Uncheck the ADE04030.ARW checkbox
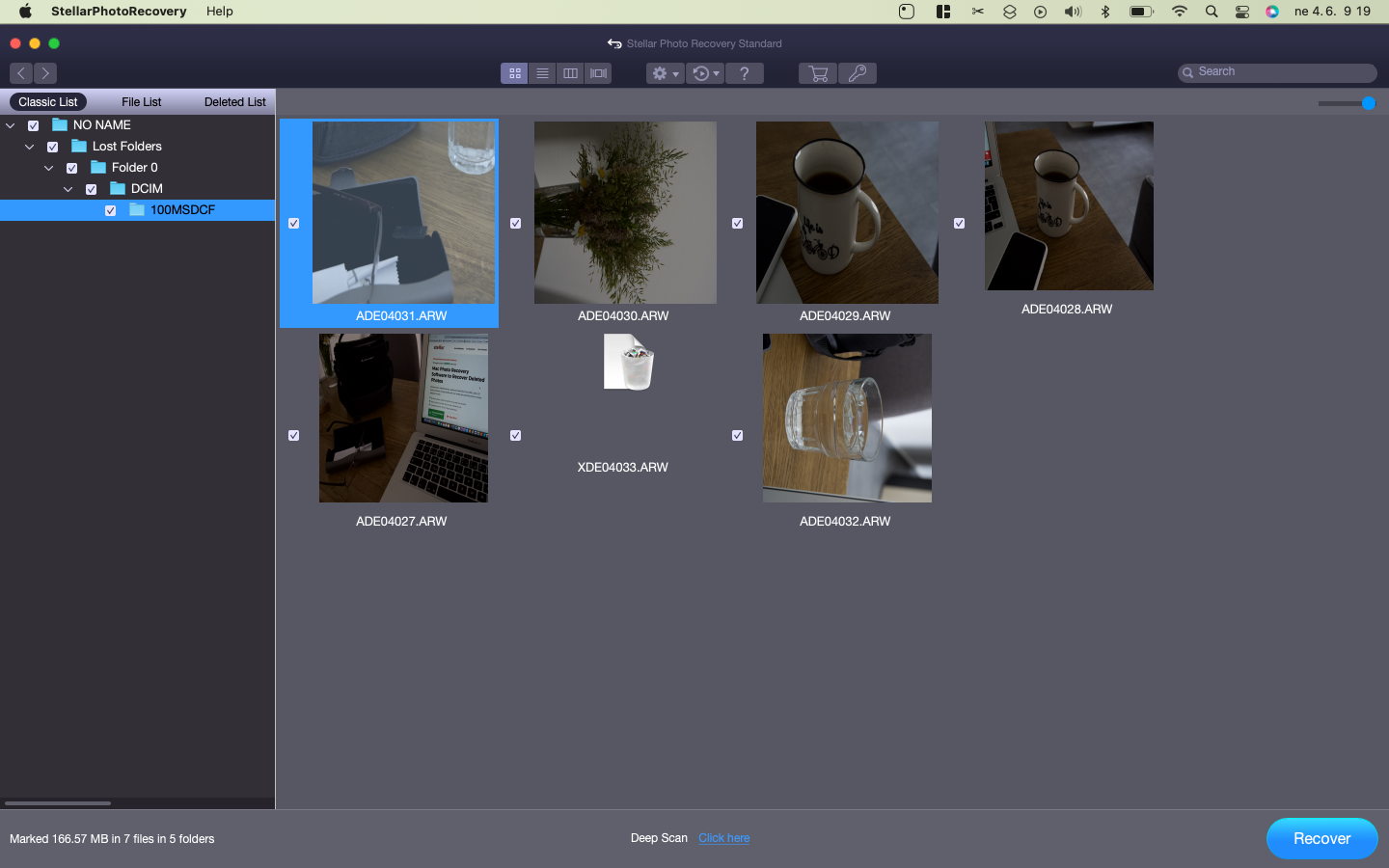Viewport: 1389px width, 868px height. [x=516, y=224]
